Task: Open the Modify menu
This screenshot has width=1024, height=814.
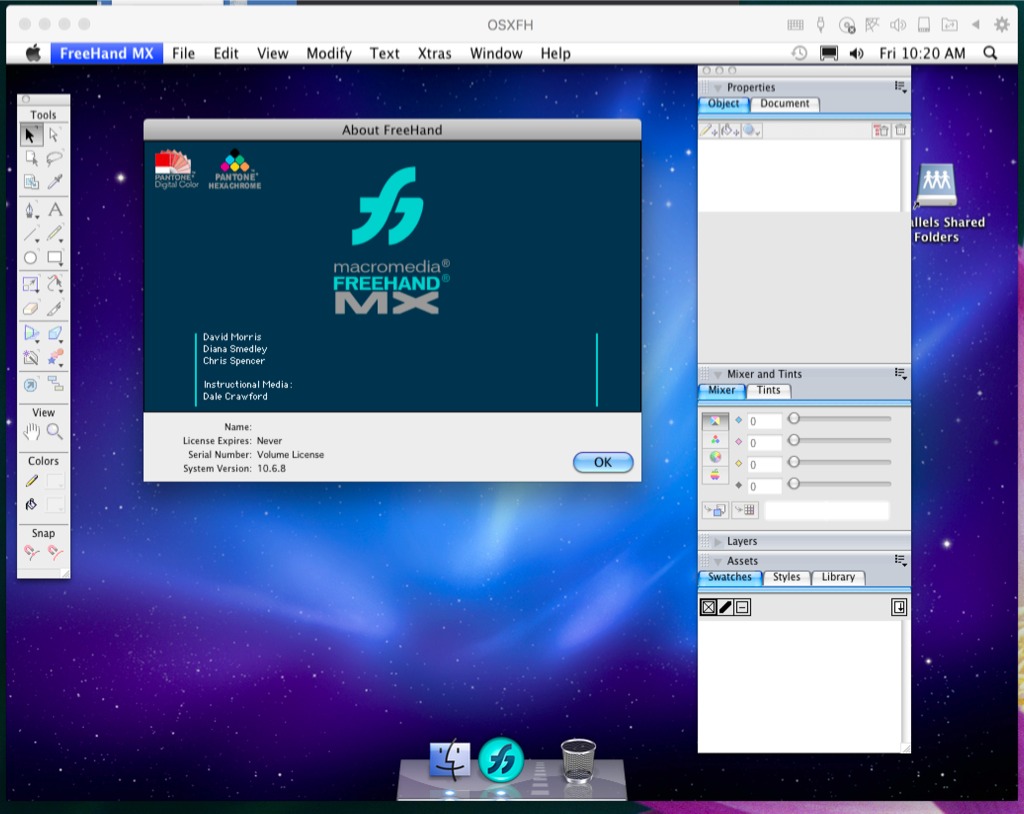Action: (329, 54)
